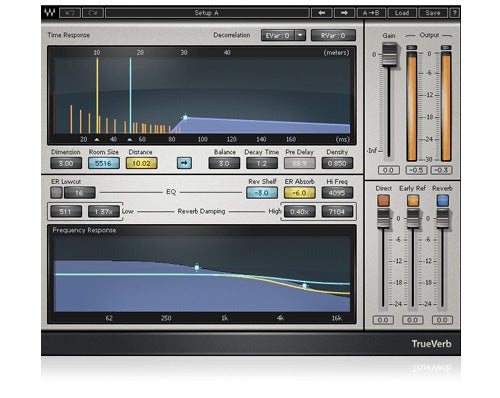Click the reverb pre-delay handle in Time Response graph

[x=186, y=117]
